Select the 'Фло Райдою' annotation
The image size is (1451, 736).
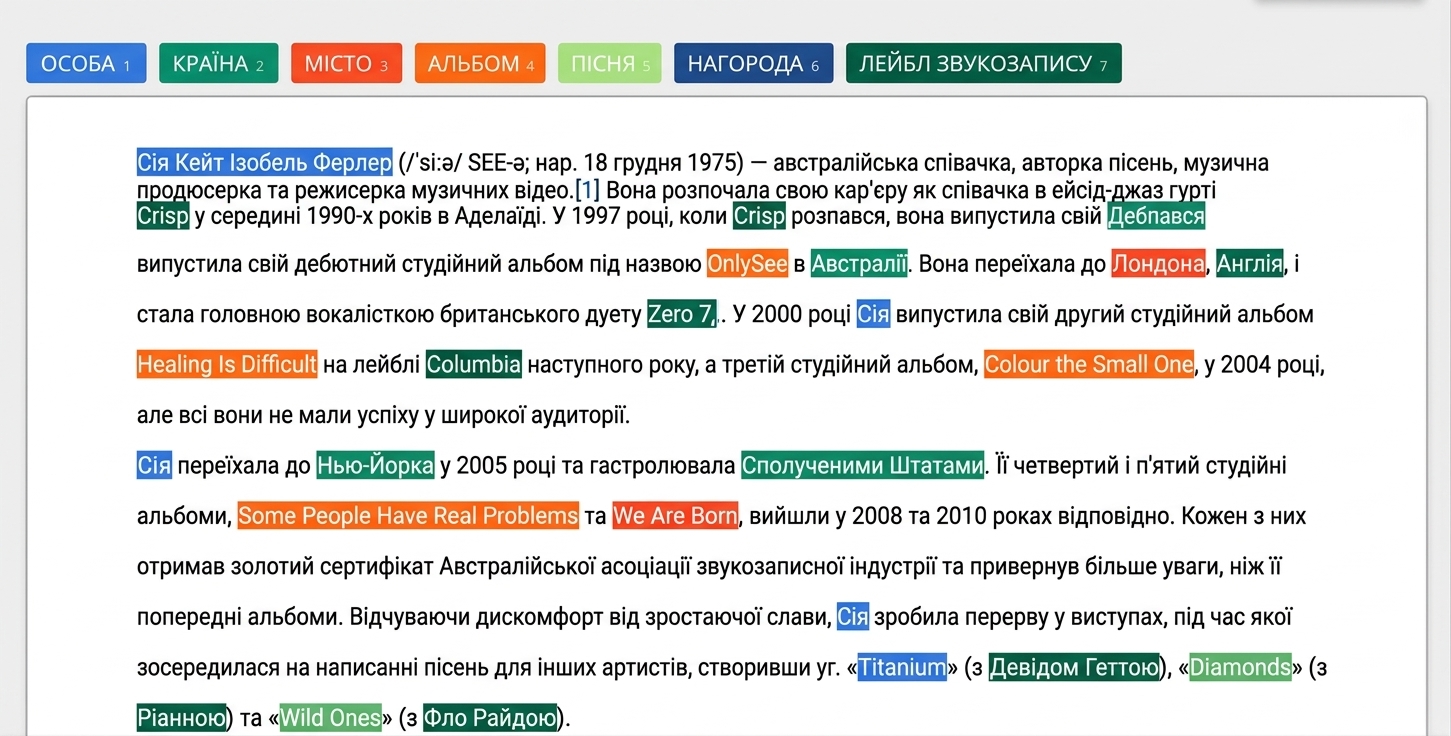(x=489, y=717)
